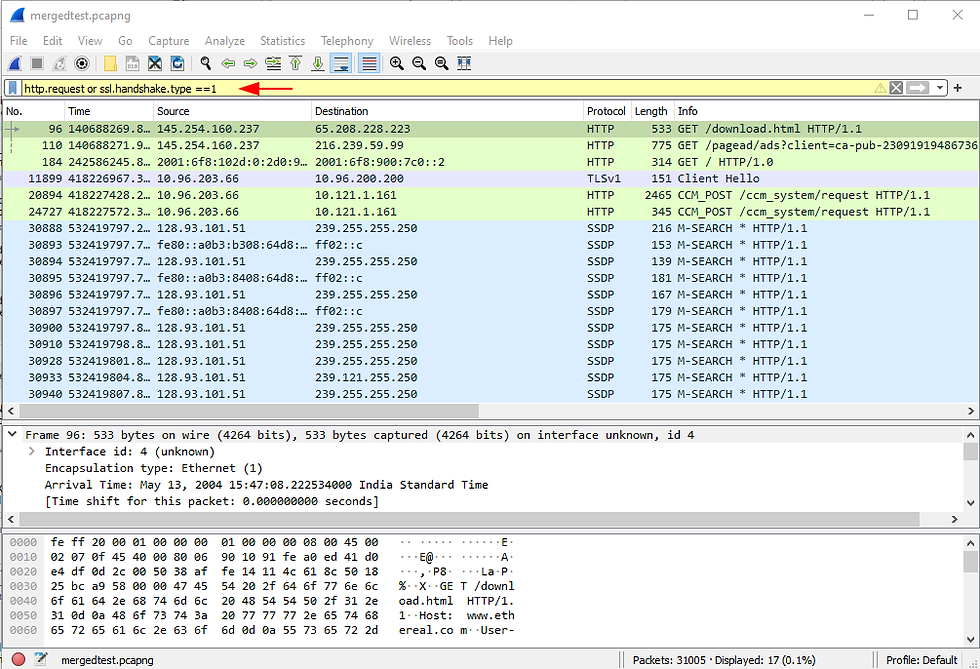Reload this capture file icon

coord(178,63)
